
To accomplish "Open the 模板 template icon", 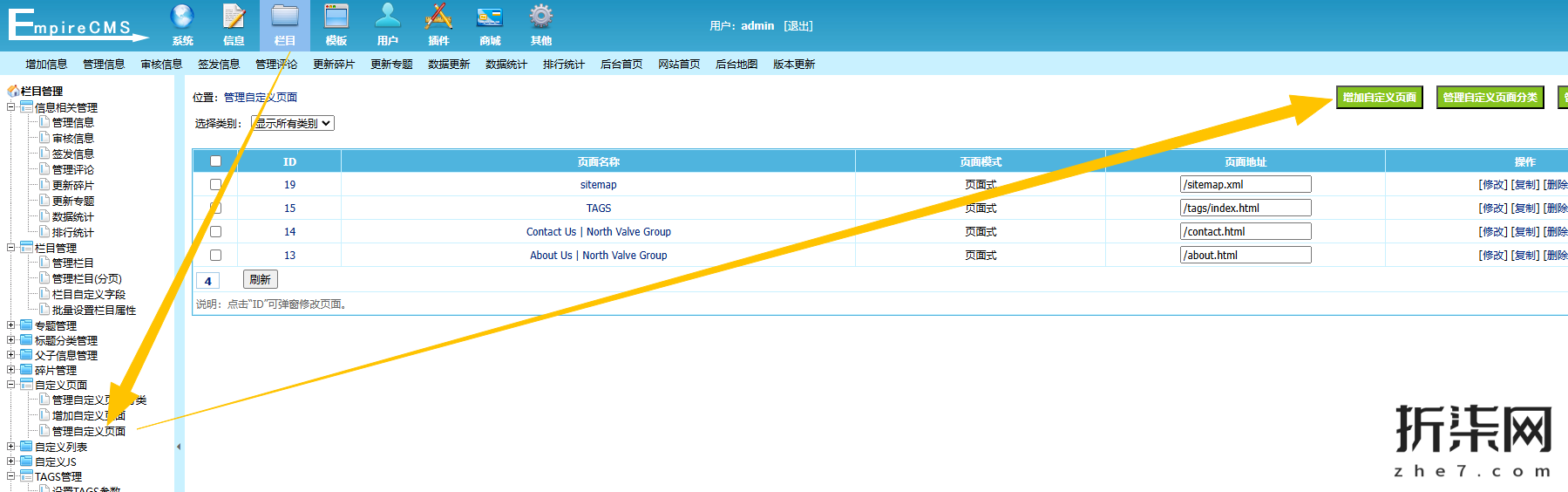I will click(336, 17).
